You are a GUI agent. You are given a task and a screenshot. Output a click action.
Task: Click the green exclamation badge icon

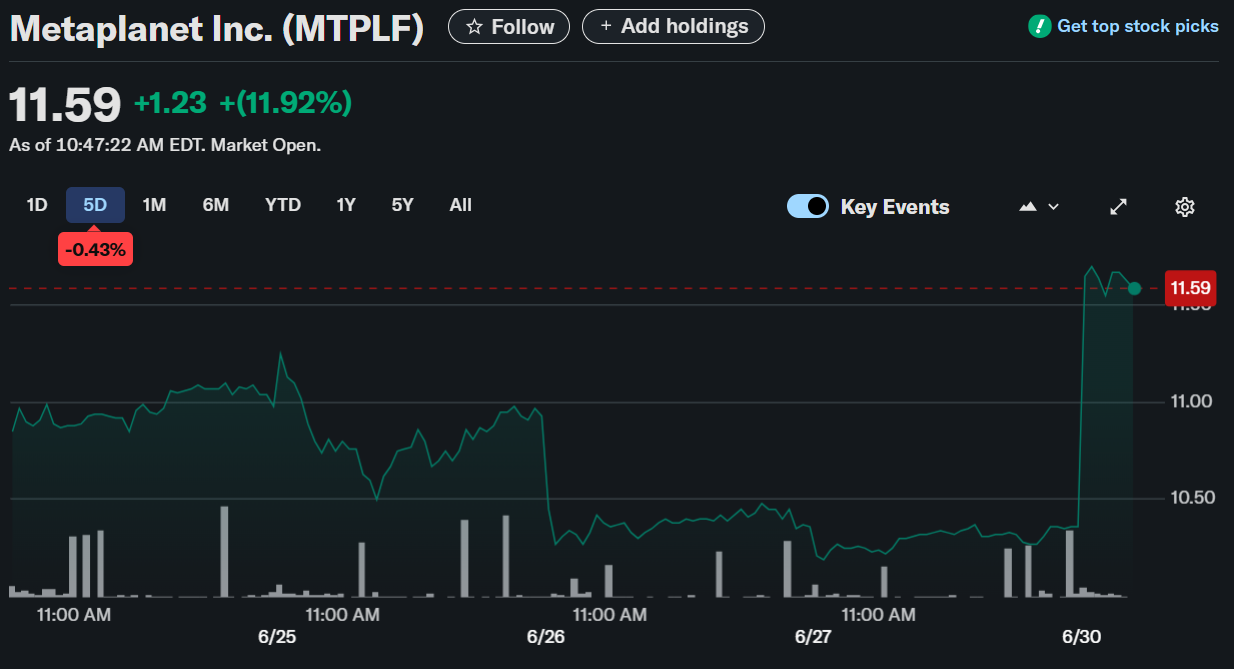click(1040, 26)
